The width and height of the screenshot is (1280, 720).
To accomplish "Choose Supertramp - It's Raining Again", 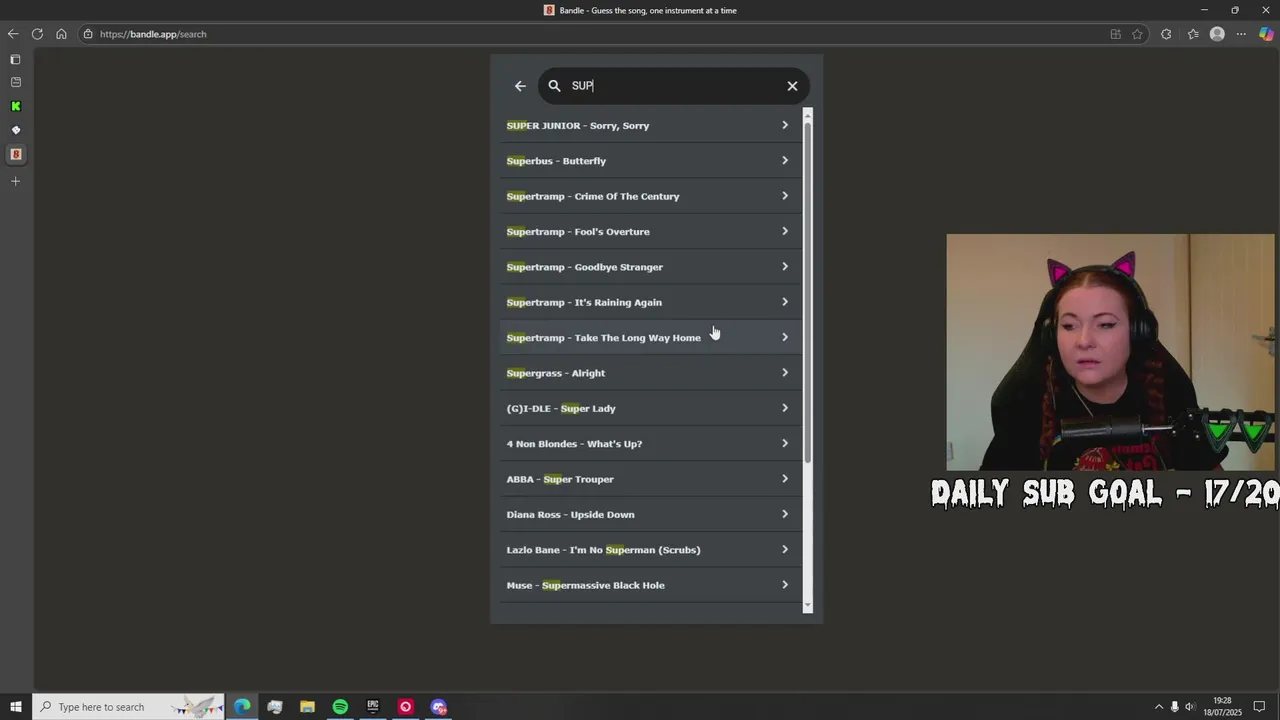I will pyautogui.click(x=651, y=302).
